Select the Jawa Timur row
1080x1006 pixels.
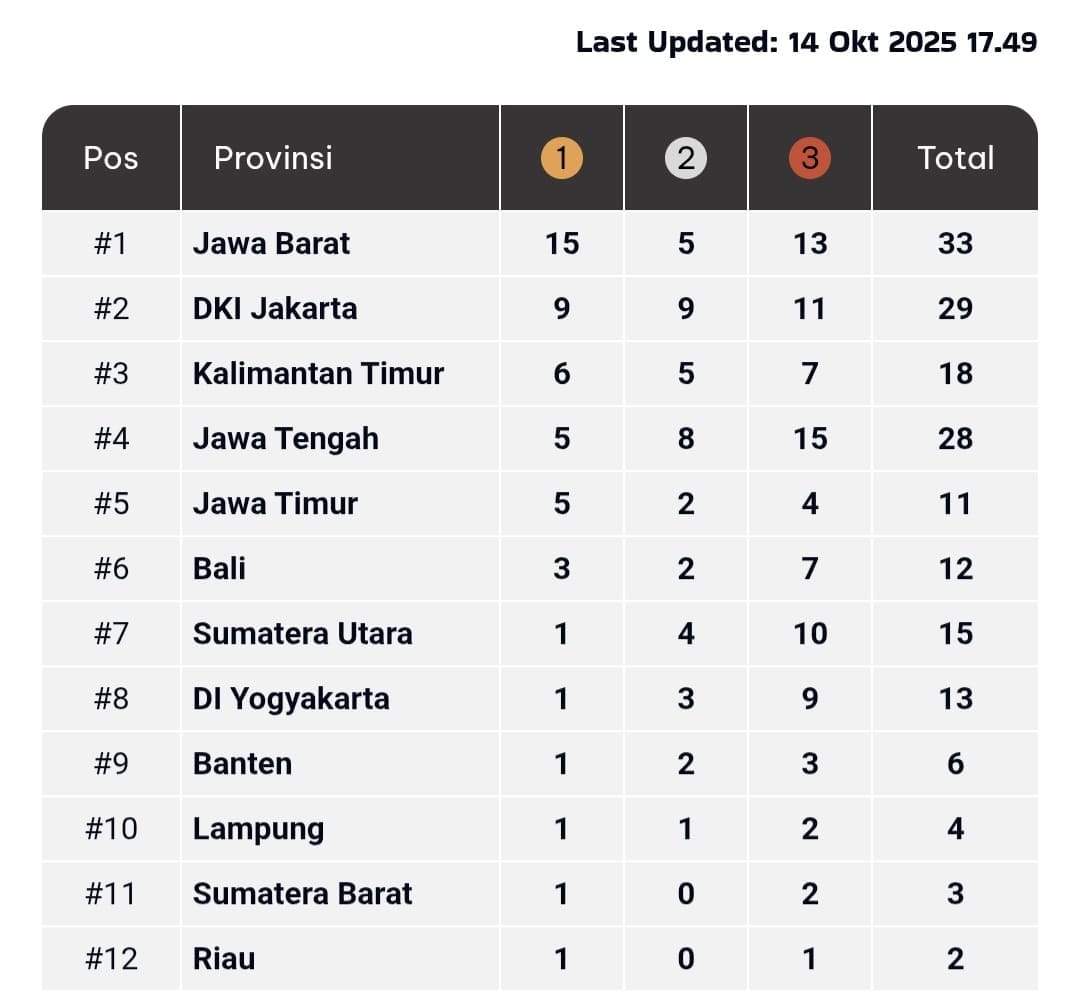pyautogui.click(x=275, y=503)
